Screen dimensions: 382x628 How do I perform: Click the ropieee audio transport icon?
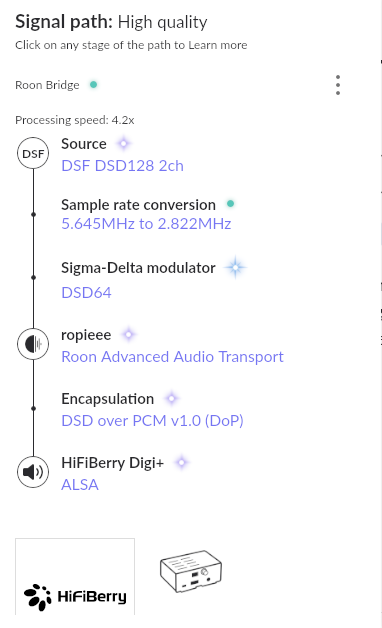tap(33, 344)
